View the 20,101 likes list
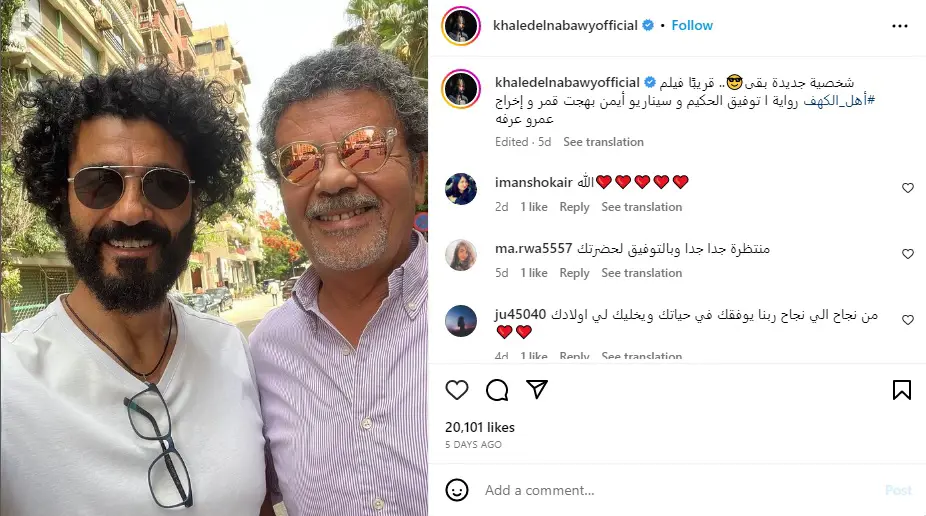This screenshot has height=516, width=926. (x=480, y=427)
